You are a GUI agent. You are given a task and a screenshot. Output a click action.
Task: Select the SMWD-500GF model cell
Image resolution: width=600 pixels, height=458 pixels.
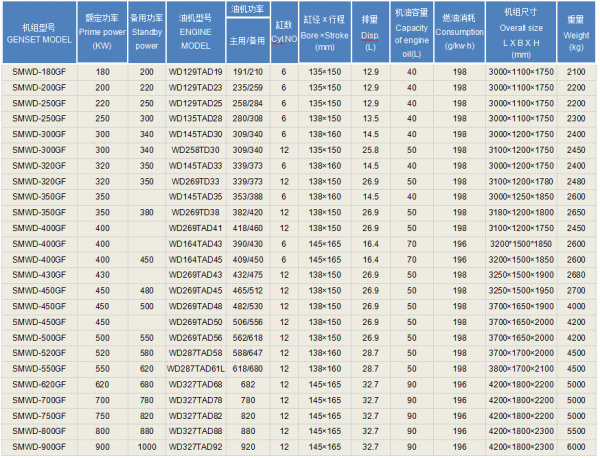click(39, 338)
